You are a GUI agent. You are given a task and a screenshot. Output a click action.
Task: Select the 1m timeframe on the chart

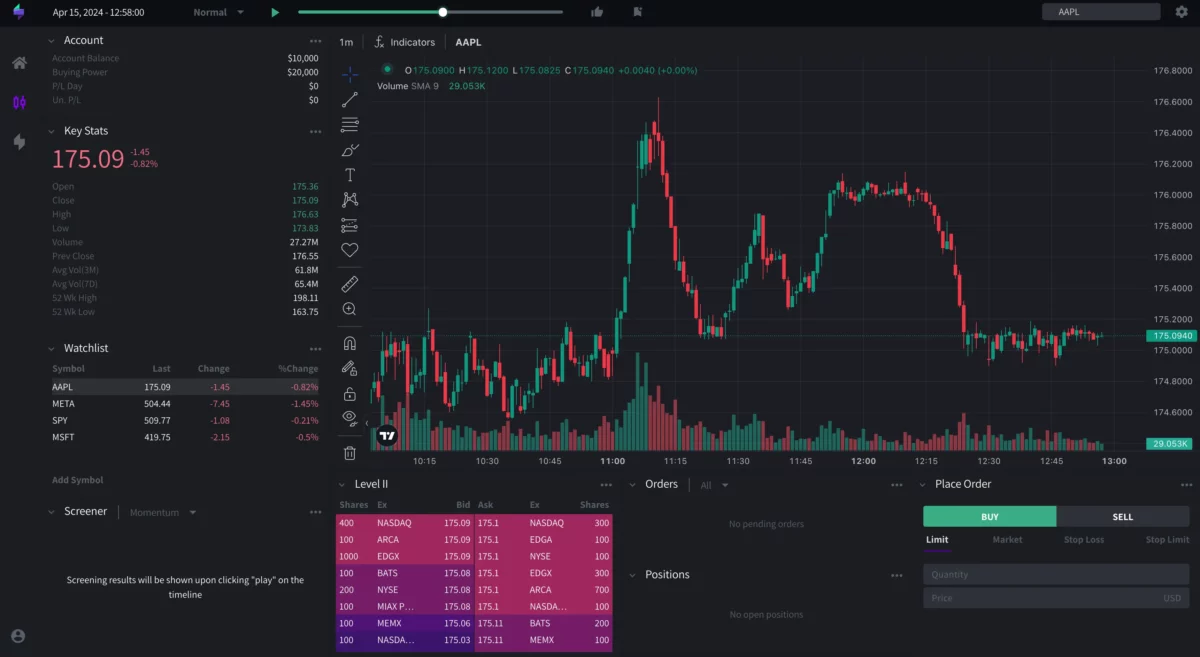346,42
